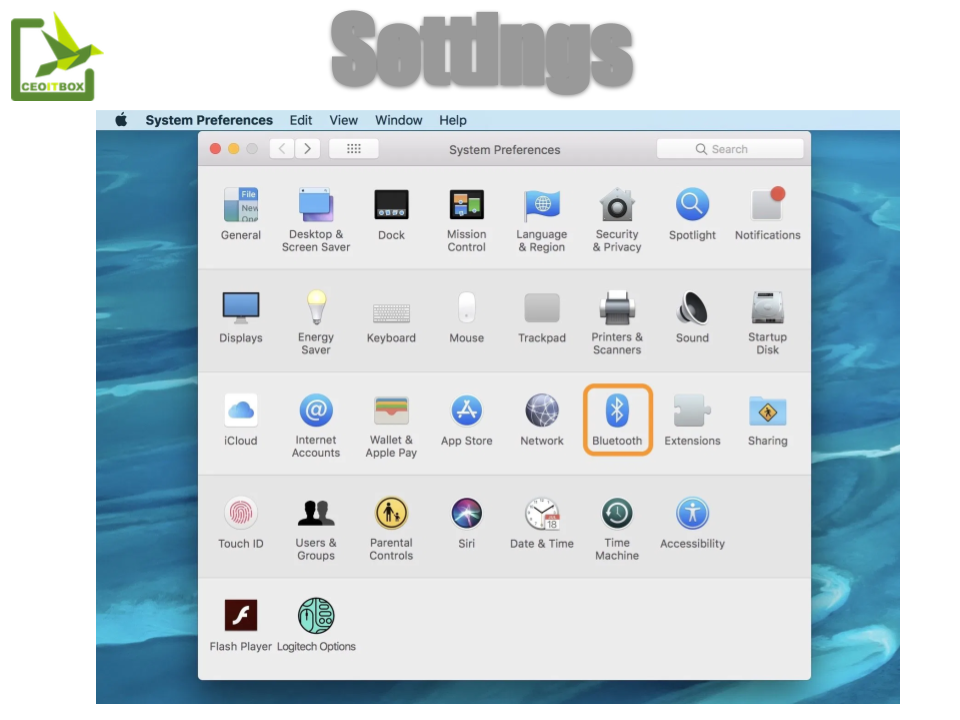Open the Edit menu
Screen dimensions: 960x720
(x=301, y=120)
